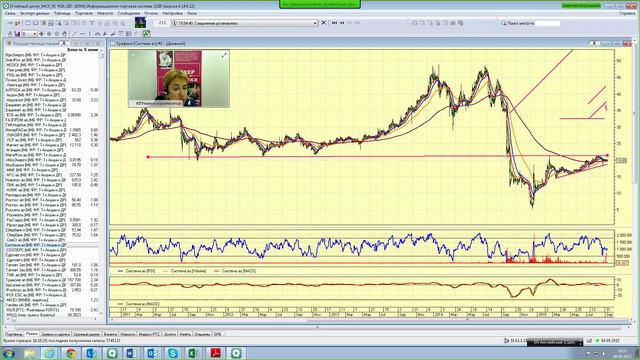The width and height of the screenshot is (640, 360).
Task: Click the blue save floppy icon
Action: 17,34
